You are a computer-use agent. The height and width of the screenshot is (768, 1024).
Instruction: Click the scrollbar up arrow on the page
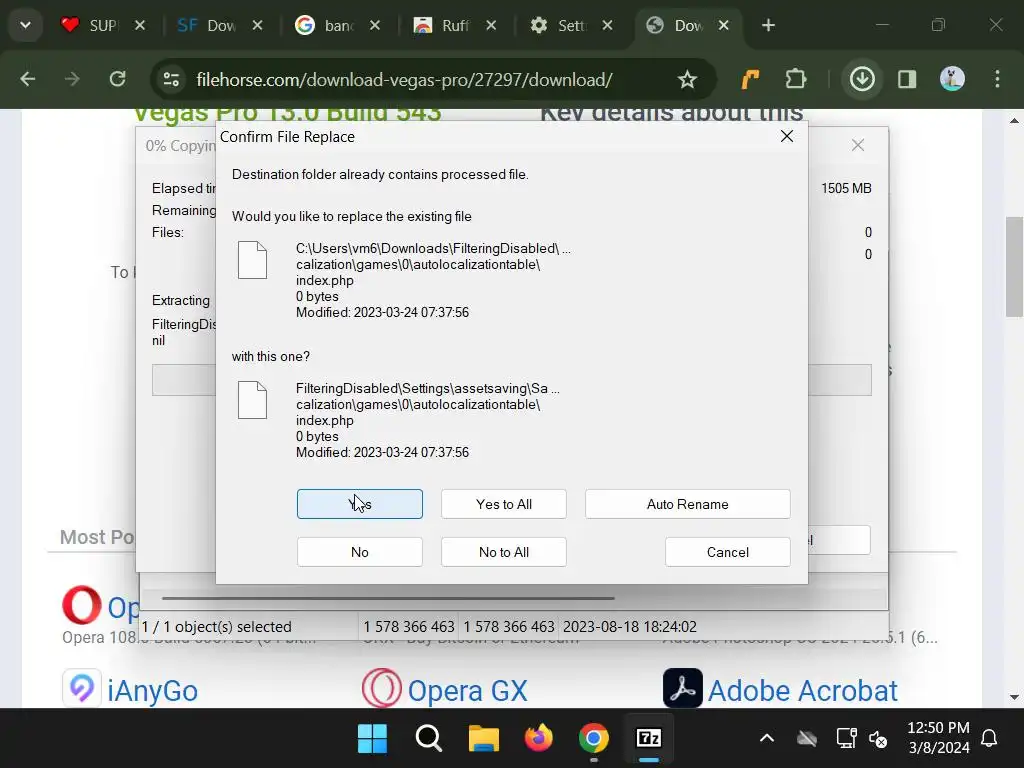[x=1014, y=121]
